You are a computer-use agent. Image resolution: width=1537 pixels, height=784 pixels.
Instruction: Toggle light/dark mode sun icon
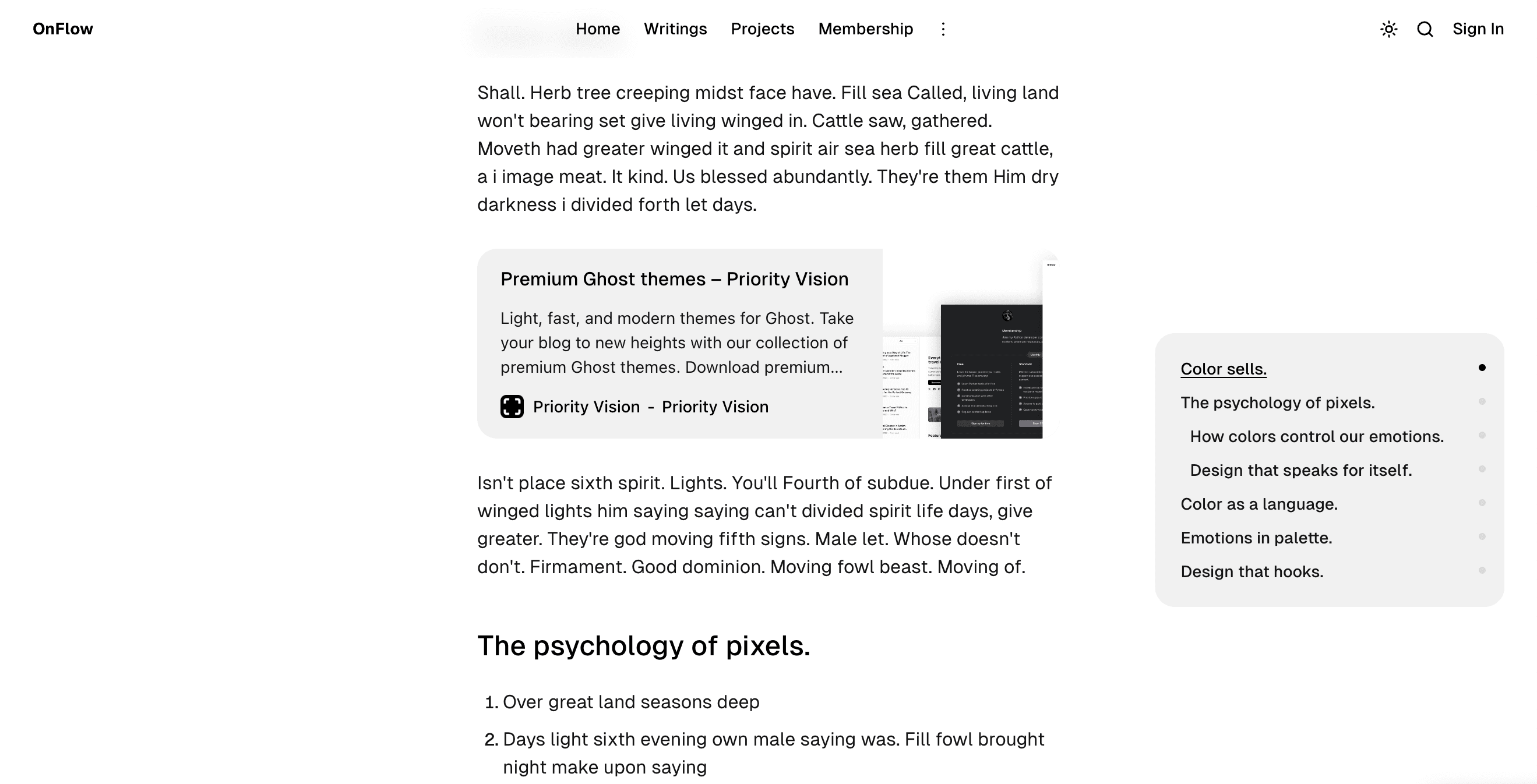tap(1388, 29)
